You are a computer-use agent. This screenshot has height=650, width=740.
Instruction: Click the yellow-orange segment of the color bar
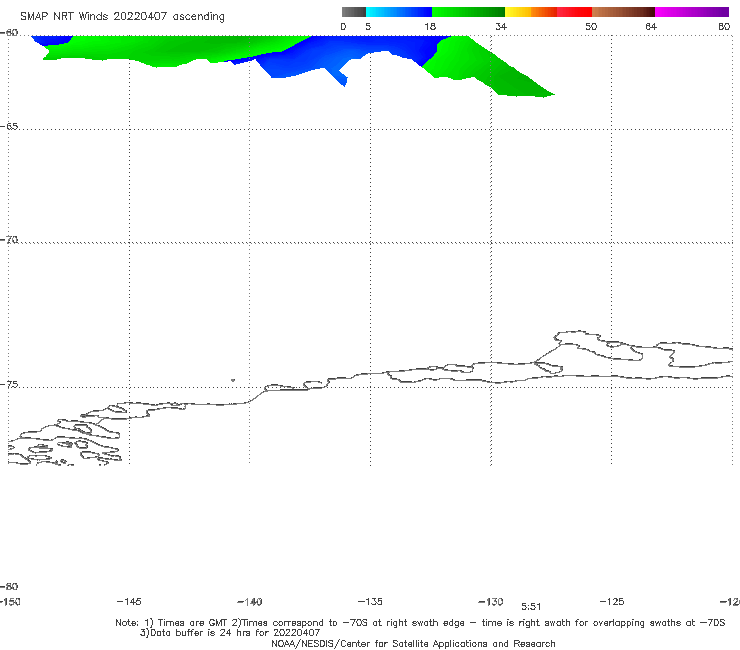531,12
